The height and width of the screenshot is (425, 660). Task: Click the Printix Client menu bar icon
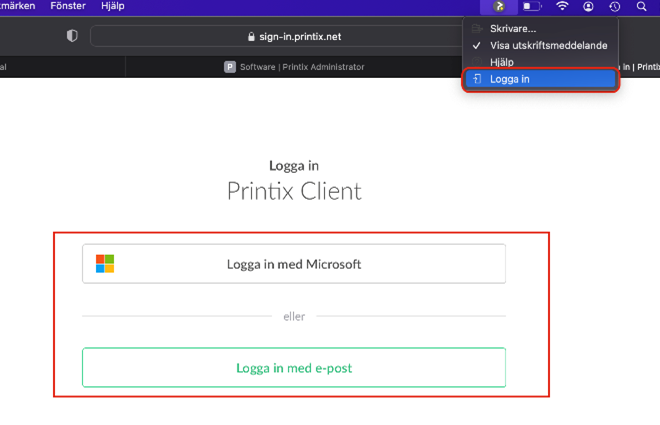pos(499,6)
